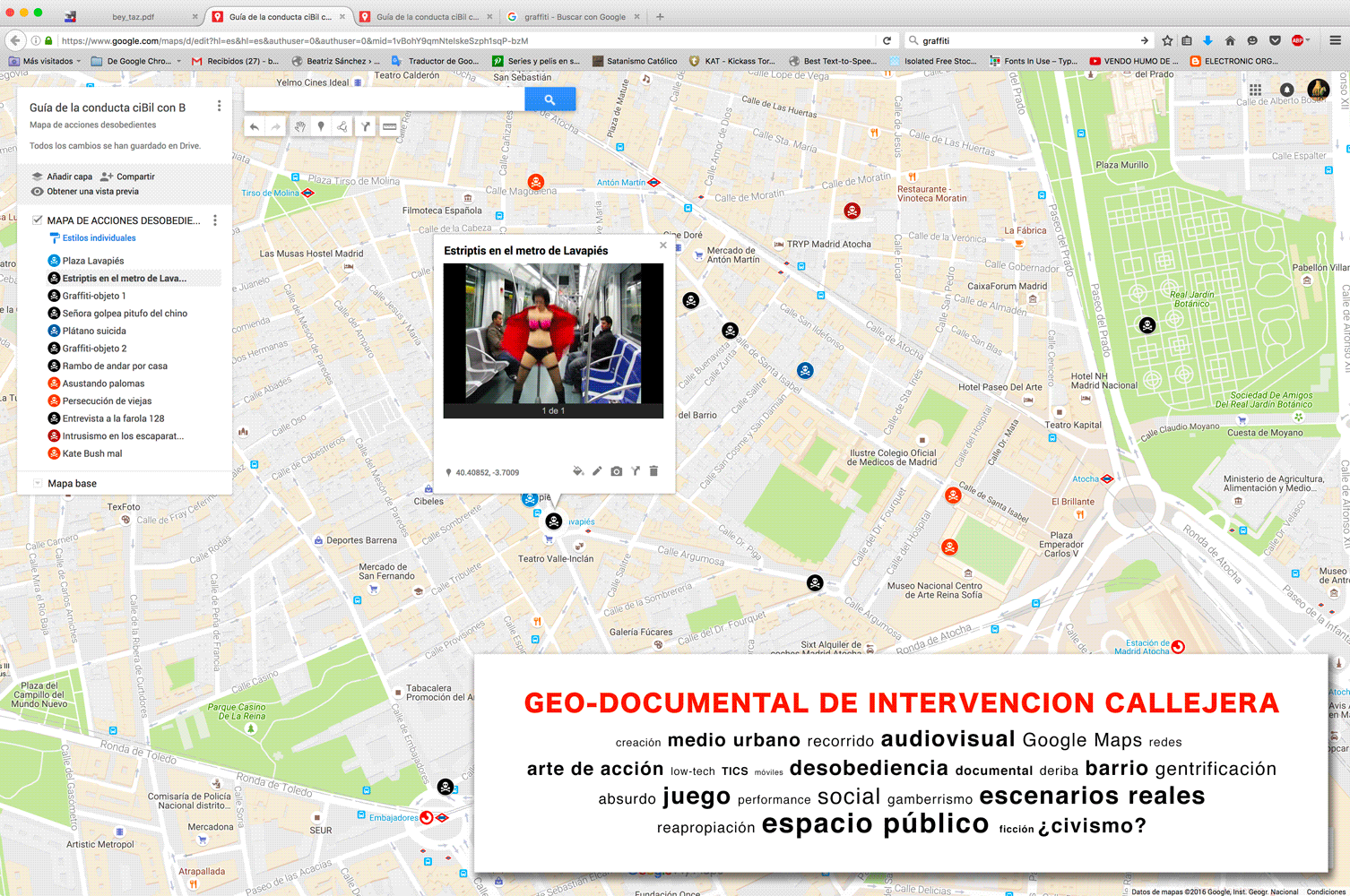Click the camera add-image icon in popup
The width and height of the screenshot is (1350, 896).
[616, 471]
